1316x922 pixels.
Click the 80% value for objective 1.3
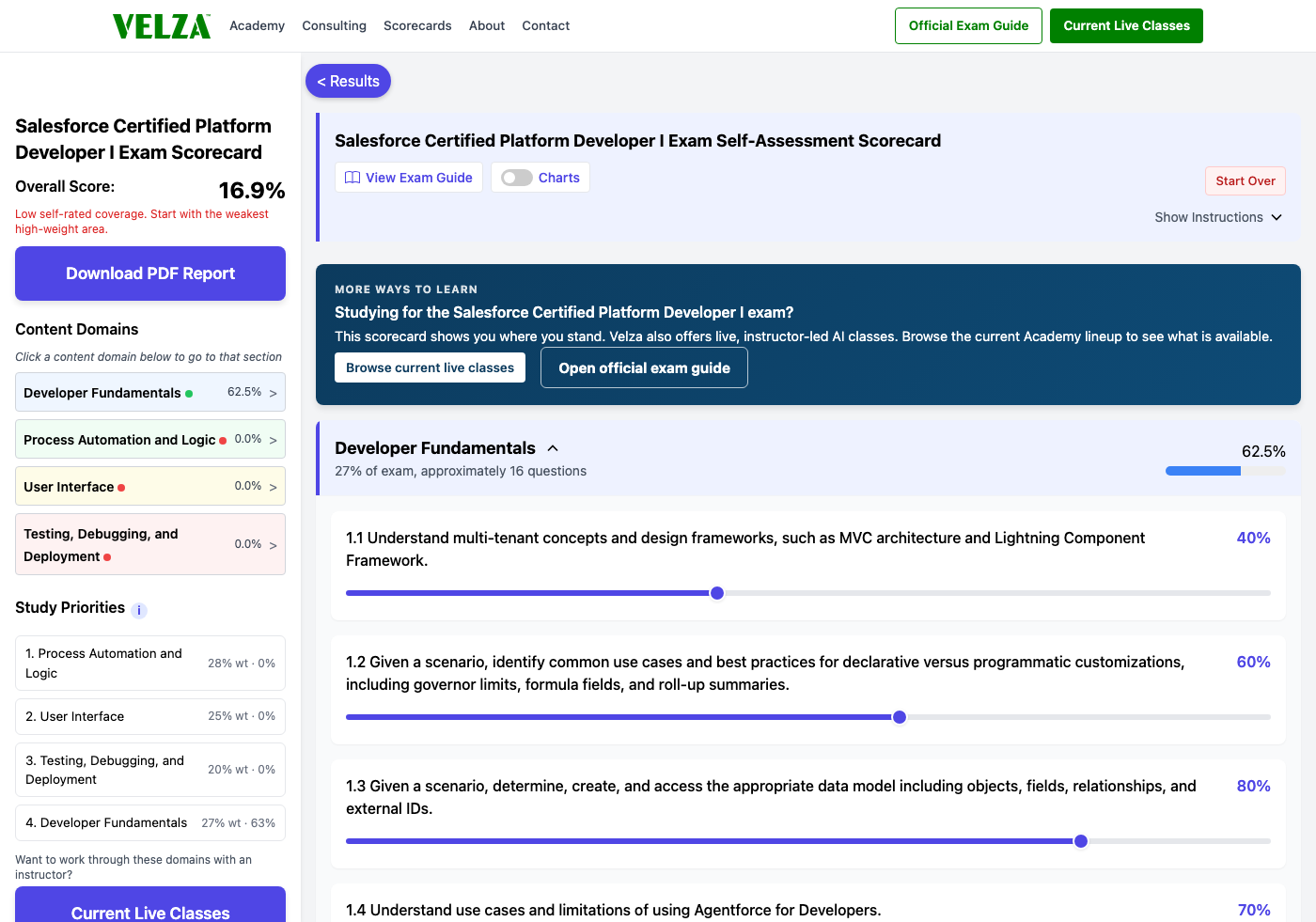pos(1253,786)
